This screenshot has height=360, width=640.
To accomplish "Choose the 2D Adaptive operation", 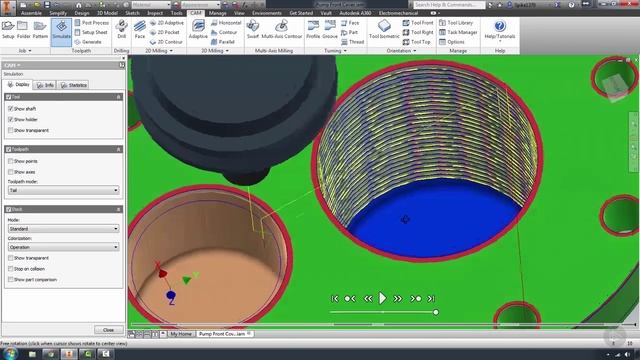I will tap(167, 23).
